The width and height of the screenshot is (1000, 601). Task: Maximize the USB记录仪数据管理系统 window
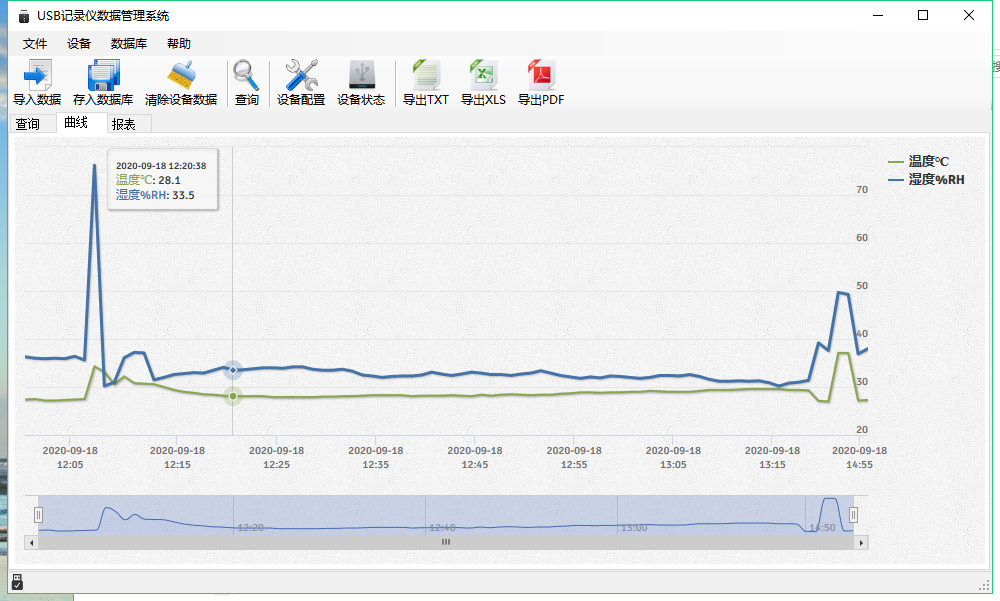click(923, 15)
